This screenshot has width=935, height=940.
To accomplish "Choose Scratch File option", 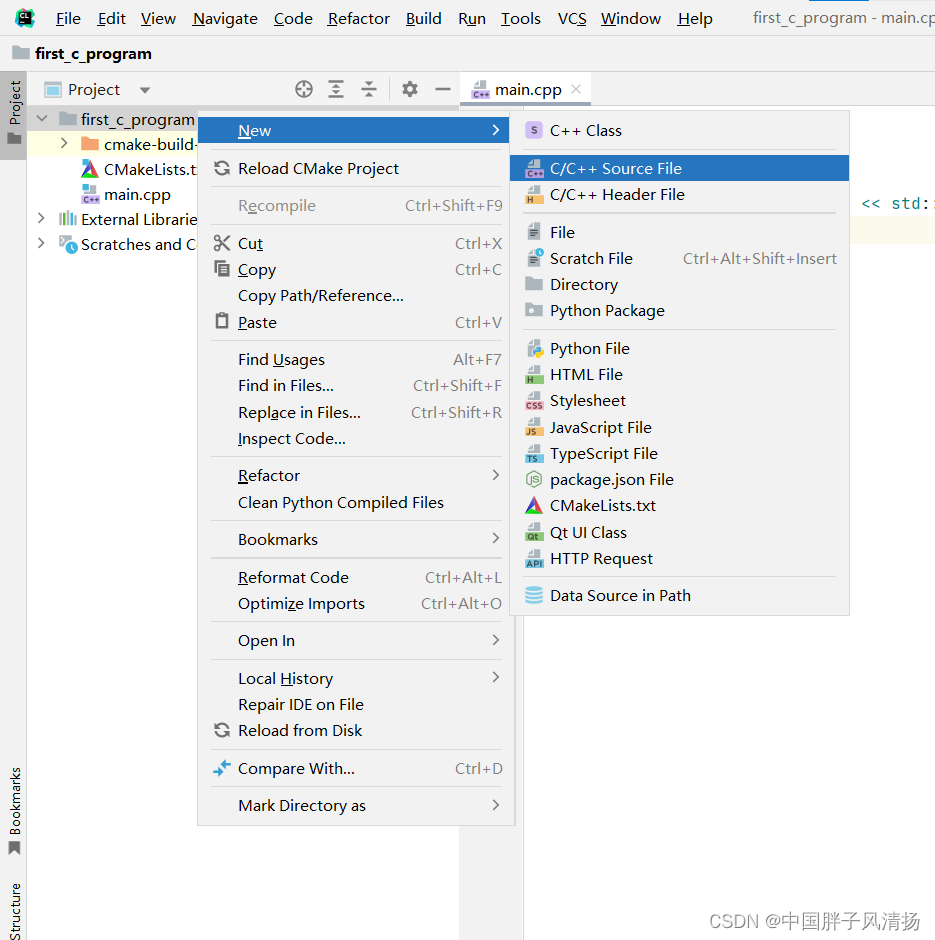I will click(x=679, y=258).
